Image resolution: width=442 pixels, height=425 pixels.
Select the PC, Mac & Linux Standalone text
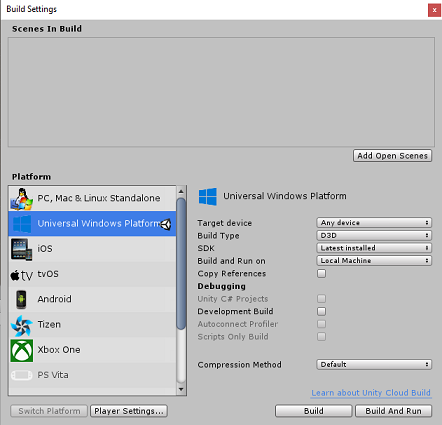[99, 198]
